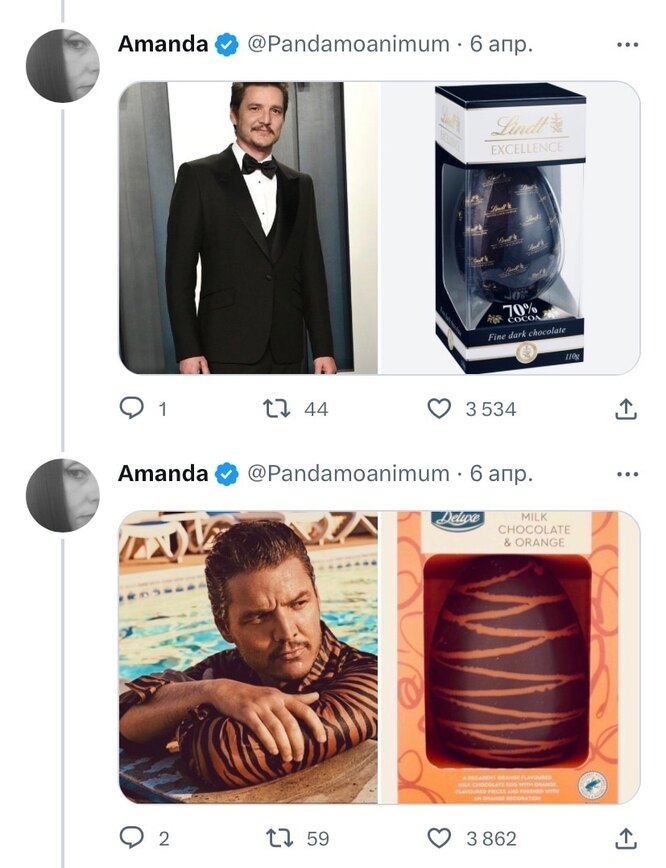Click @Pandamoanimum handle in second tweet
This screenshot has height=868, width=666.
[x=348, y=473]
